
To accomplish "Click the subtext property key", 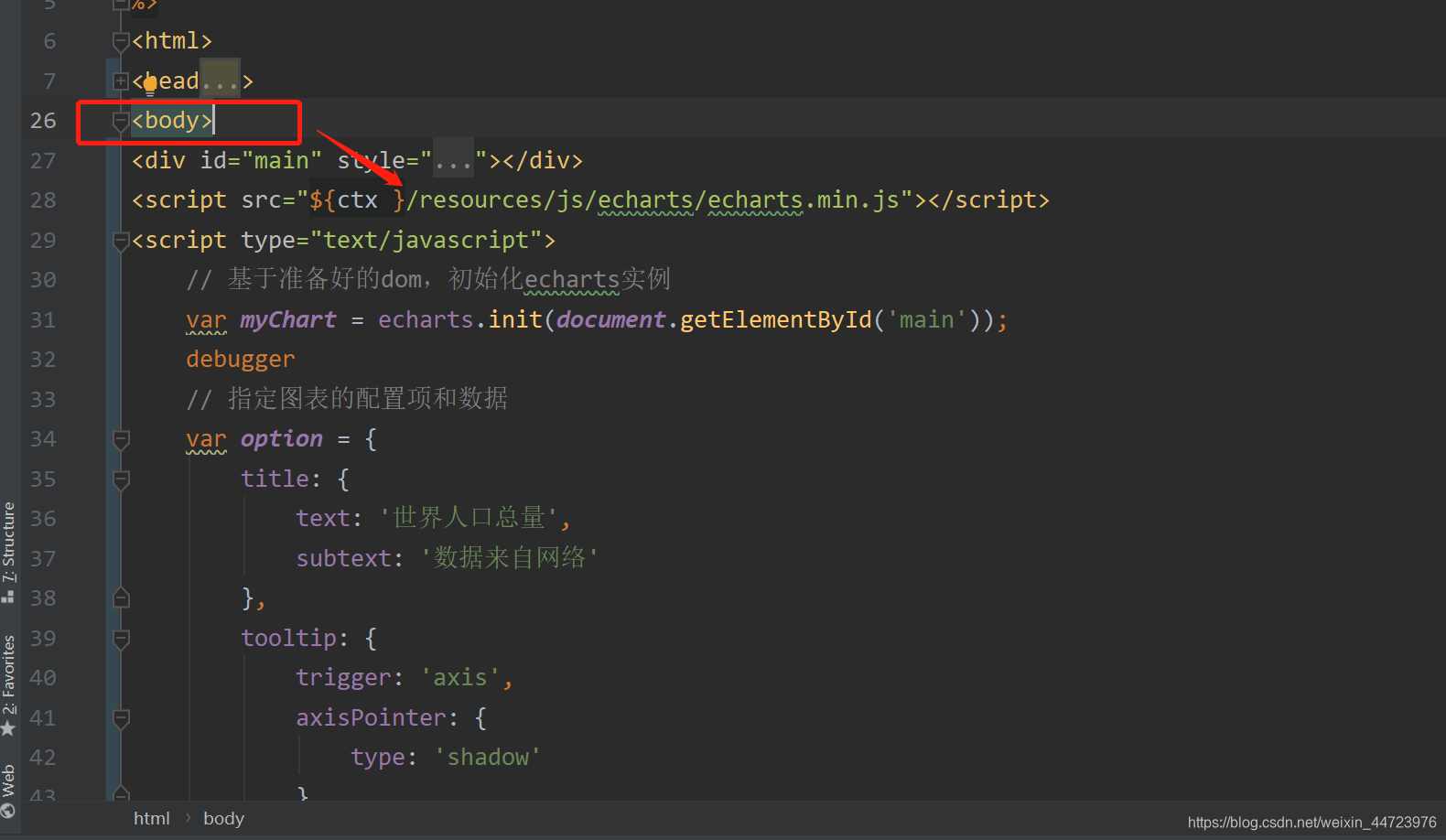I will tap(343, 558).
